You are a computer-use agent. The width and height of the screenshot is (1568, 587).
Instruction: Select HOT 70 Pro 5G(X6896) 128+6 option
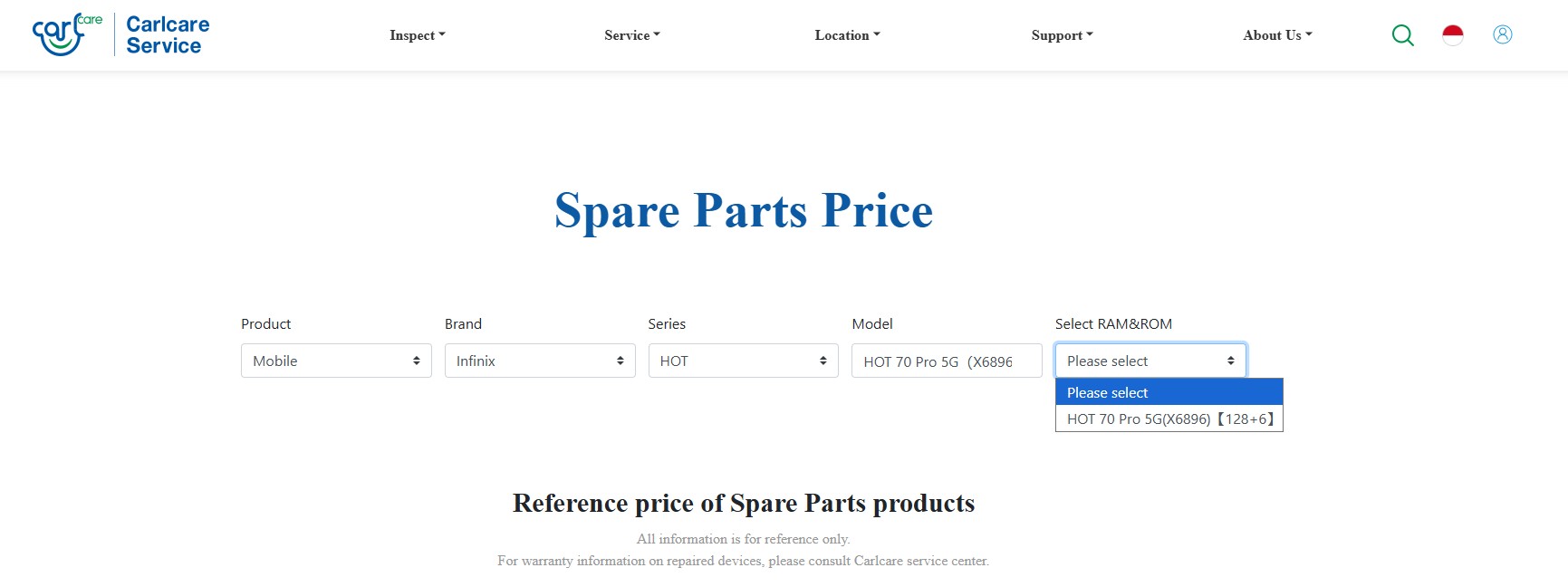pyautogui.click(x=1169, y=419)
